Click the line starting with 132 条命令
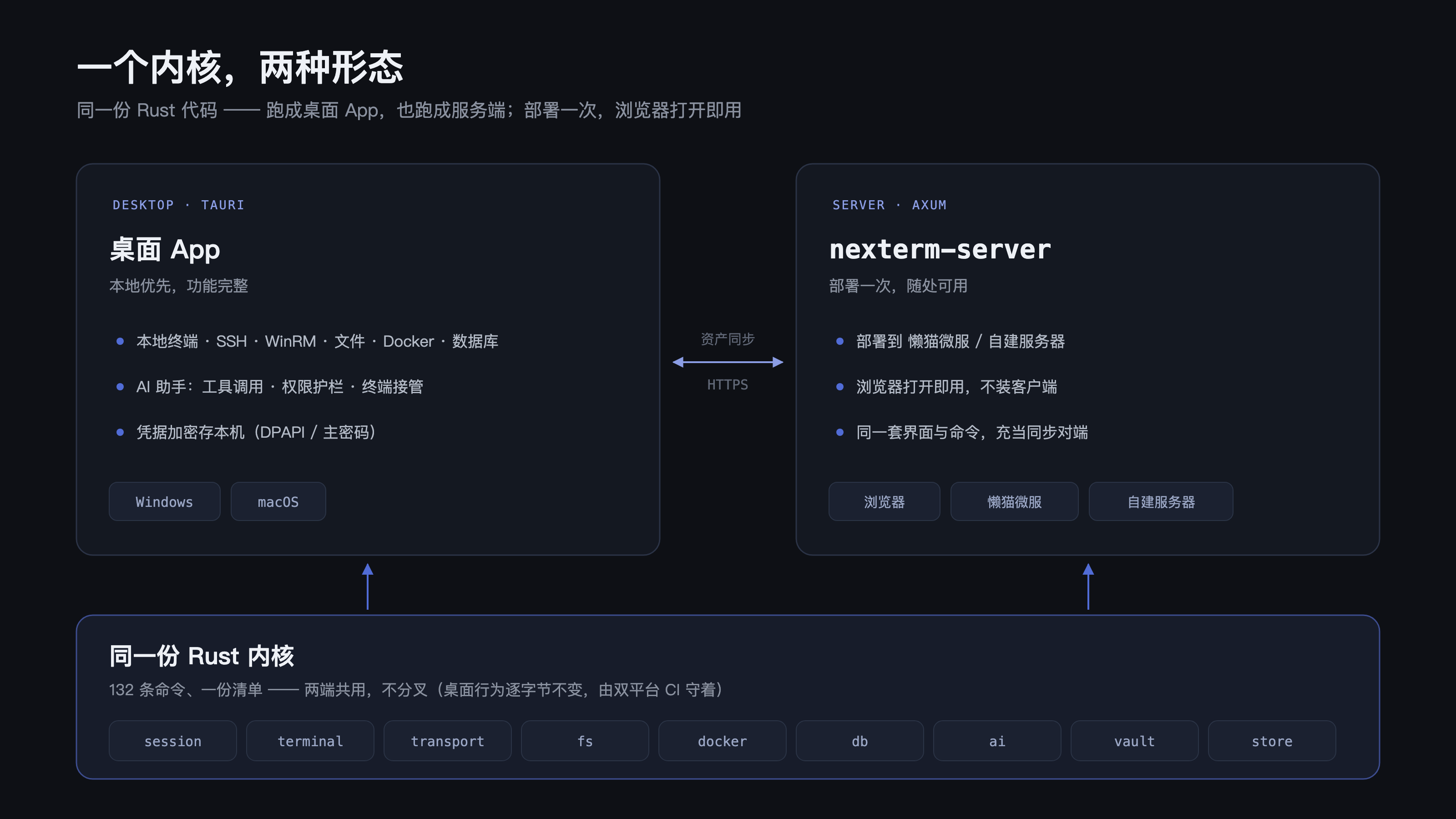This screenshot has width=1456, height=819. 415,690
